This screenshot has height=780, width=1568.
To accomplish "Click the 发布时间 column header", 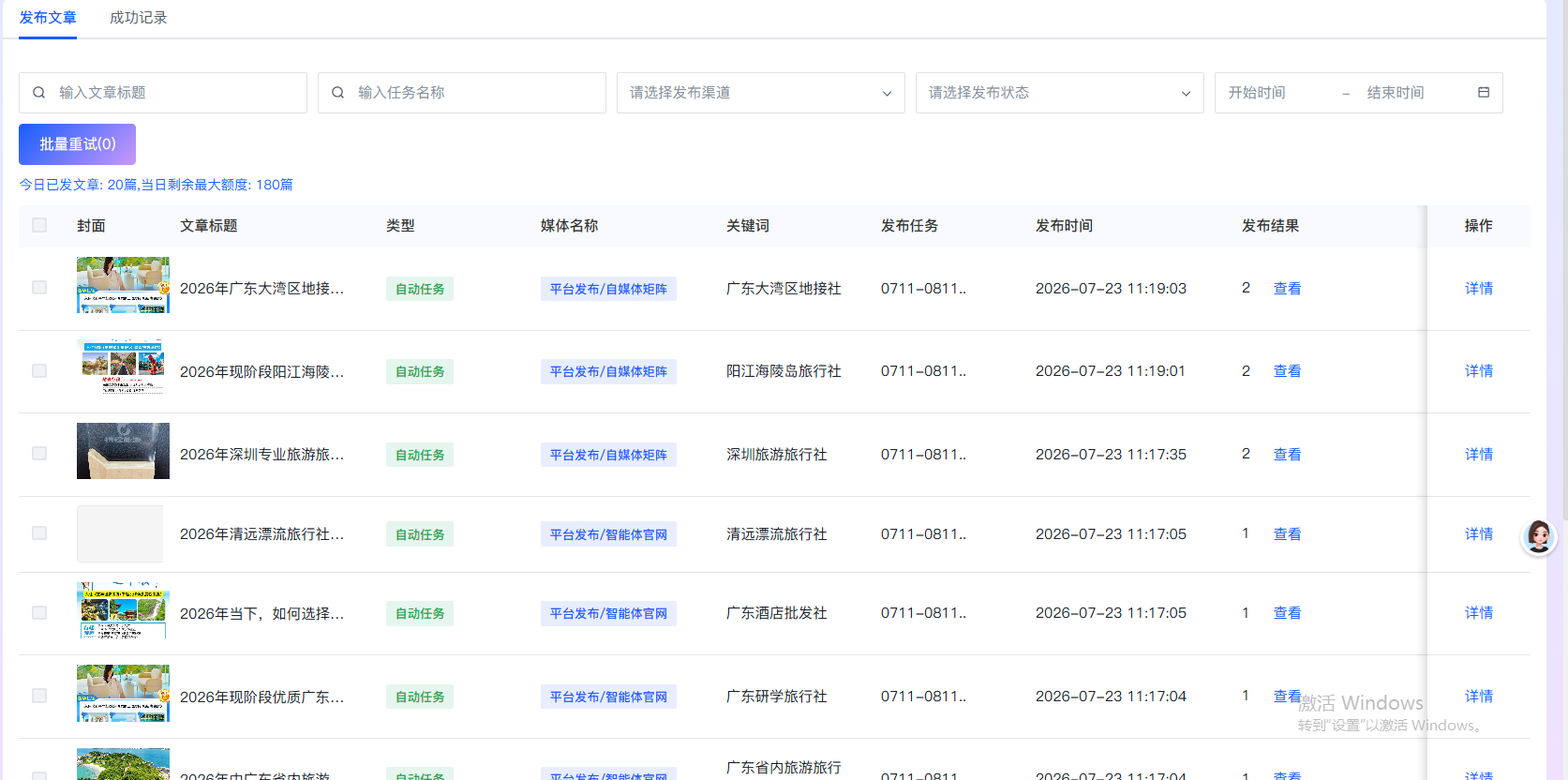I will point(1064,226).
